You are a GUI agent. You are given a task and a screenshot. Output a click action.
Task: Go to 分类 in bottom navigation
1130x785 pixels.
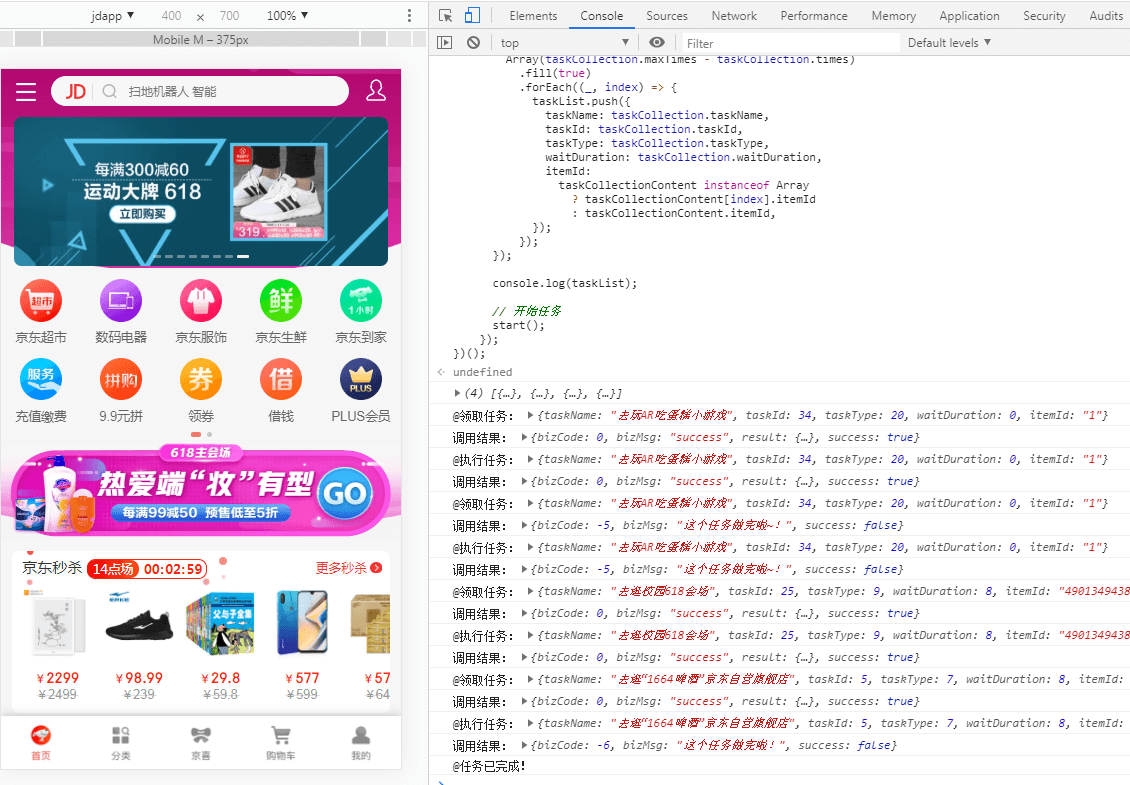tap(121, 742)
